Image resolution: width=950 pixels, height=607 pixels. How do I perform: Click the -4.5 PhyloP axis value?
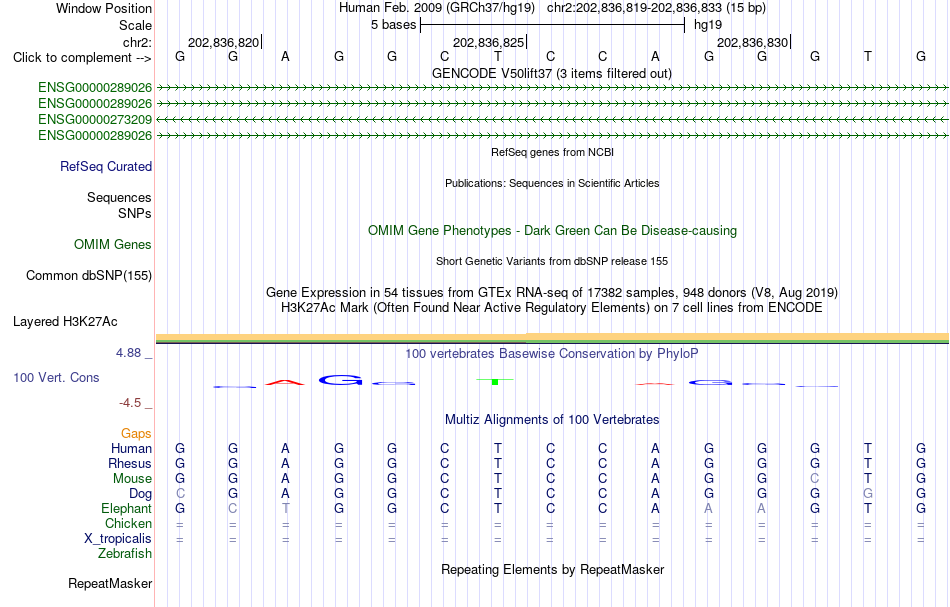click(x=130, y=403)
